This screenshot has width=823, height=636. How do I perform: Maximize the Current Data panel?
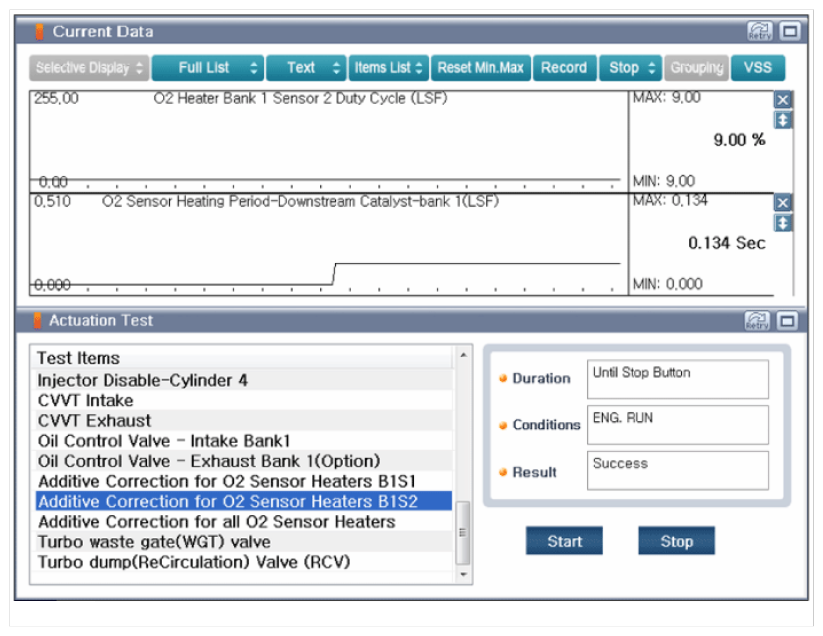coord(790,32)
